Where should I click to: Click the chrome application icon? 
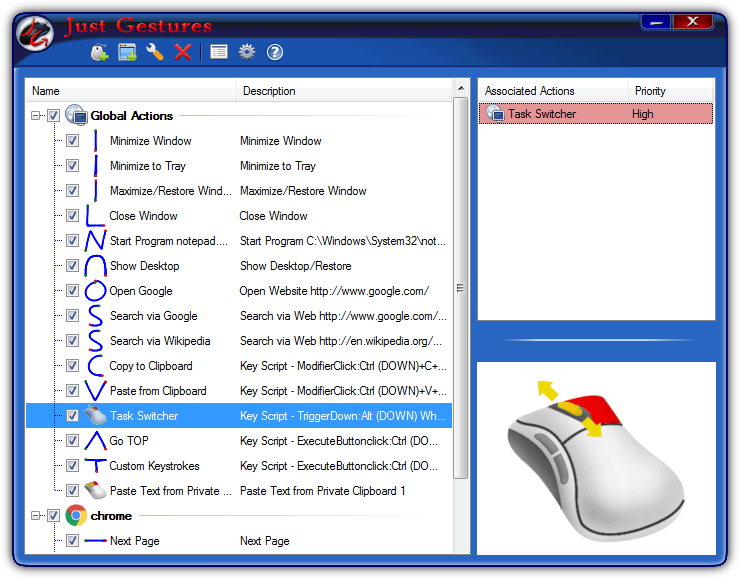click(x=76, y=515)
